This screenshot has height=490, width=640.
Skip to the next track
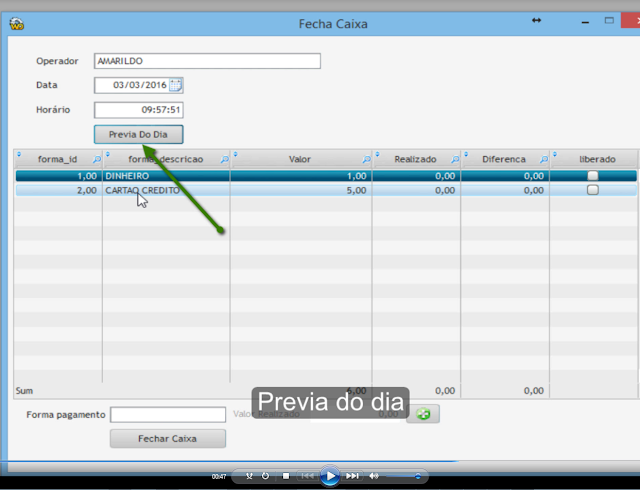[352, 476]
